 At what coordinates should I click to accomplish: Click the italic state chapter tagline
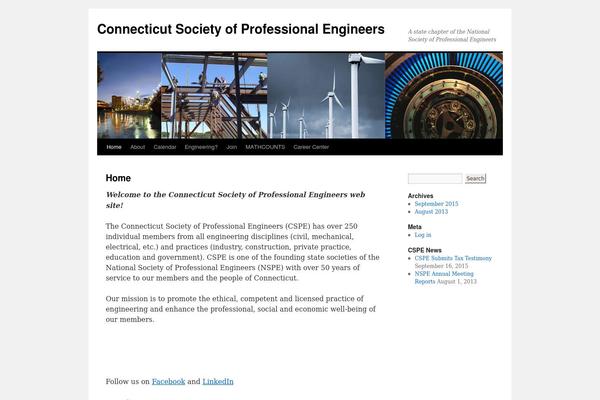pos(452,35)
